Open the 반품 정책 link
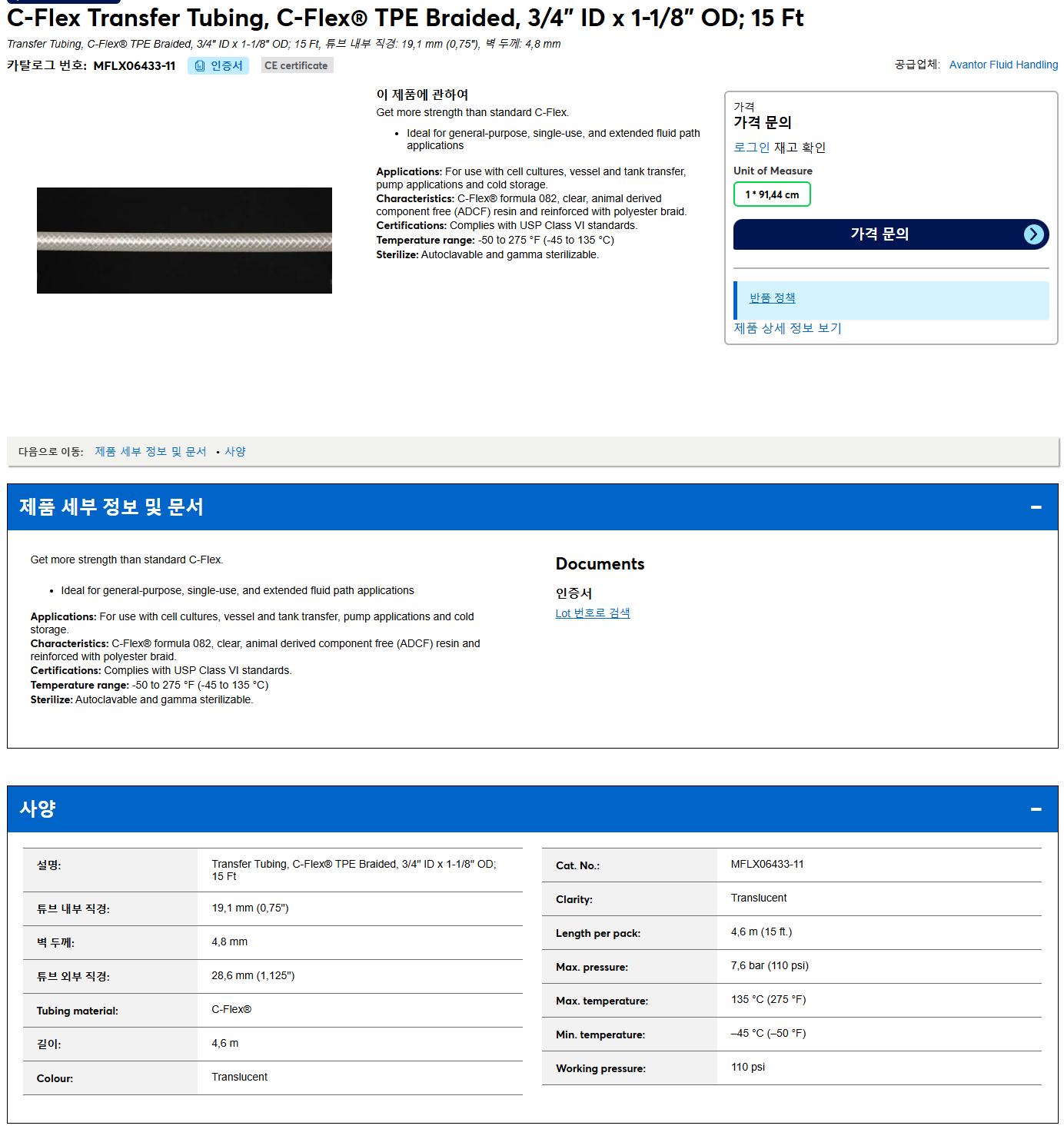Screen dimensions: 1064x1139 pos(773,298)
